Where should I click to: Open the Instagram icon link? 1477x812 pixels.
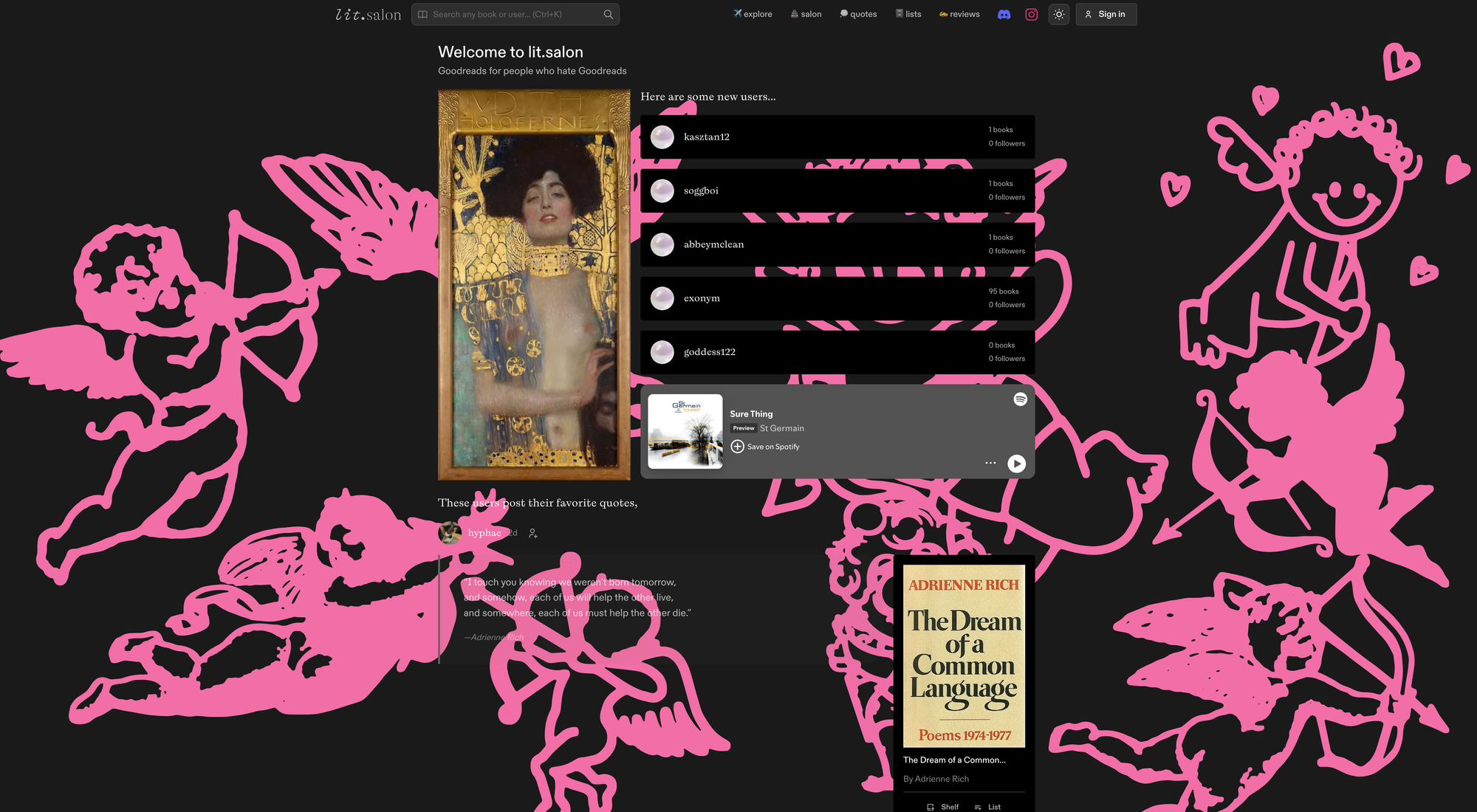pyautogui.click(x=1032, y=14)
